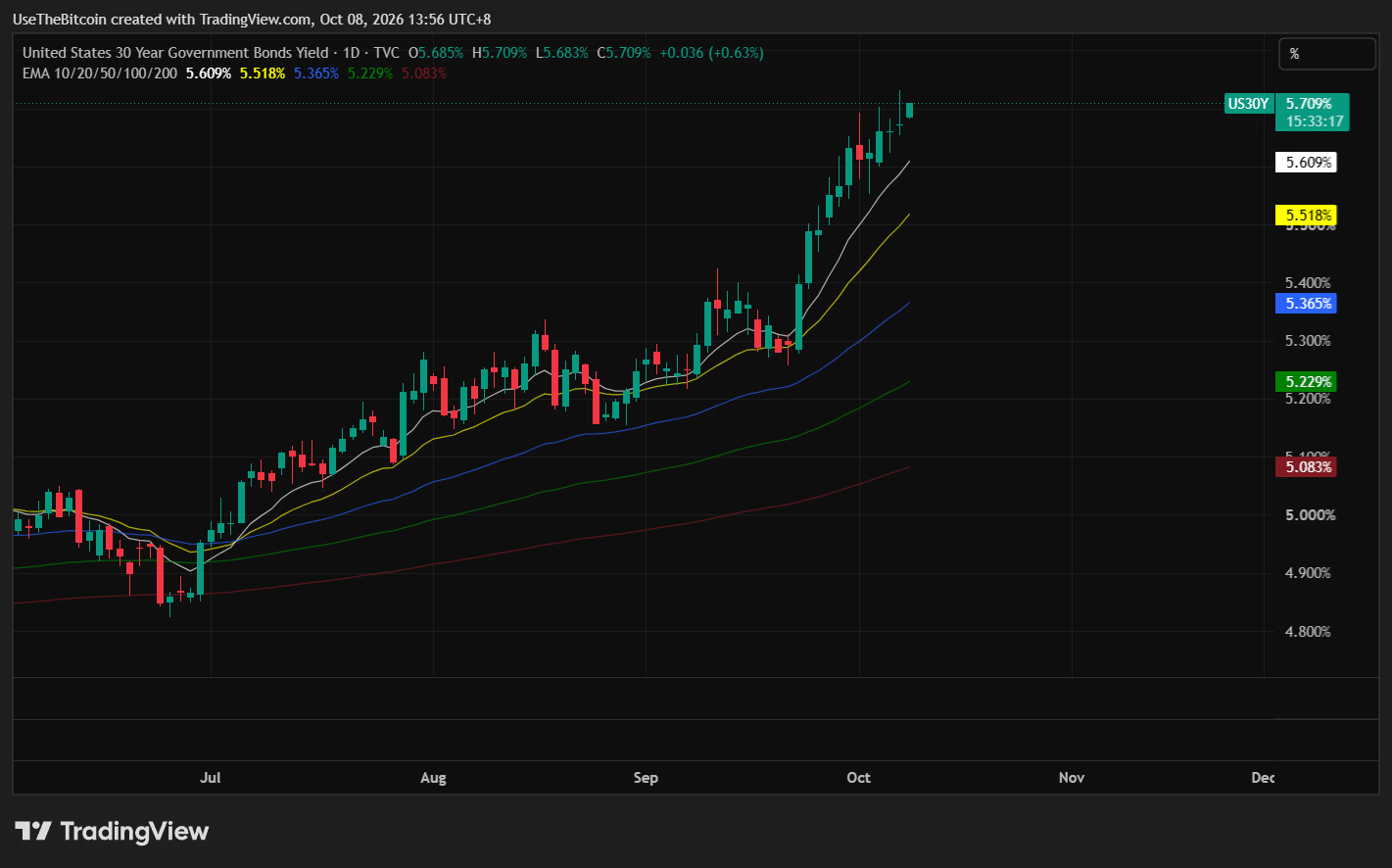Click the TradingView logo icon

[33, 832]
